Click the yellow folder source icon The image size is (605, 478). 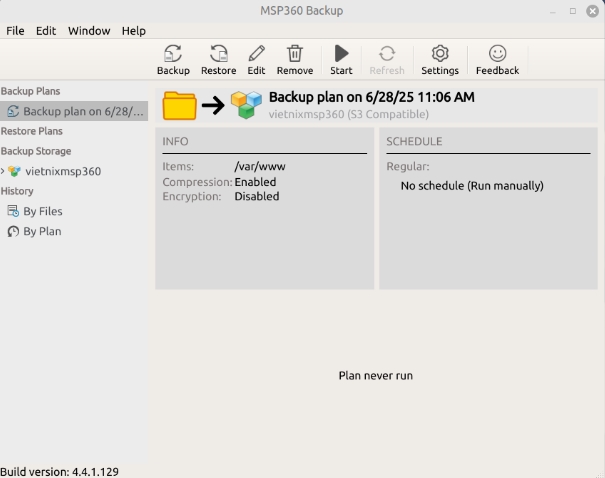click(179, 105)
